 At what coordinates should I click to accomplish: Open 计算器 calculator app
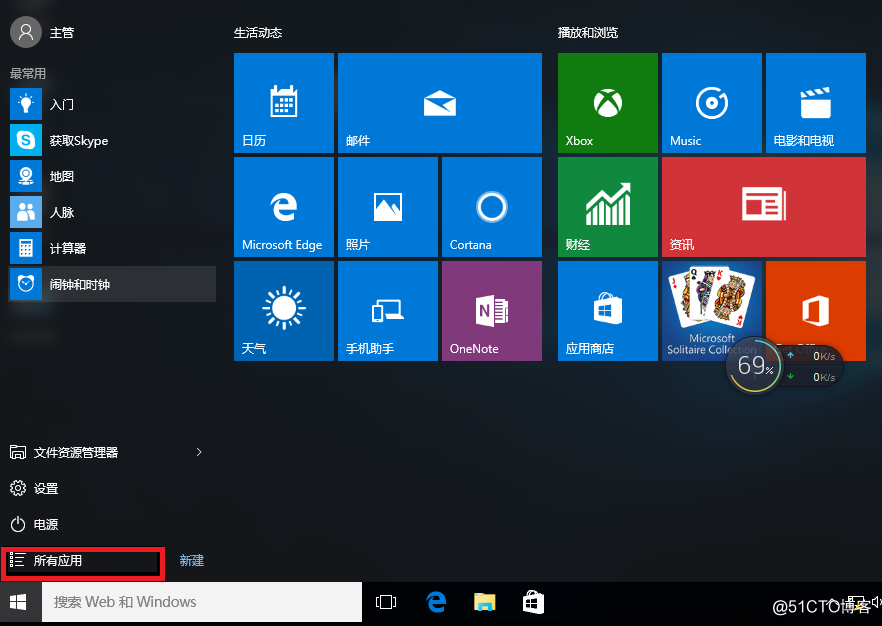pos(112,248)
